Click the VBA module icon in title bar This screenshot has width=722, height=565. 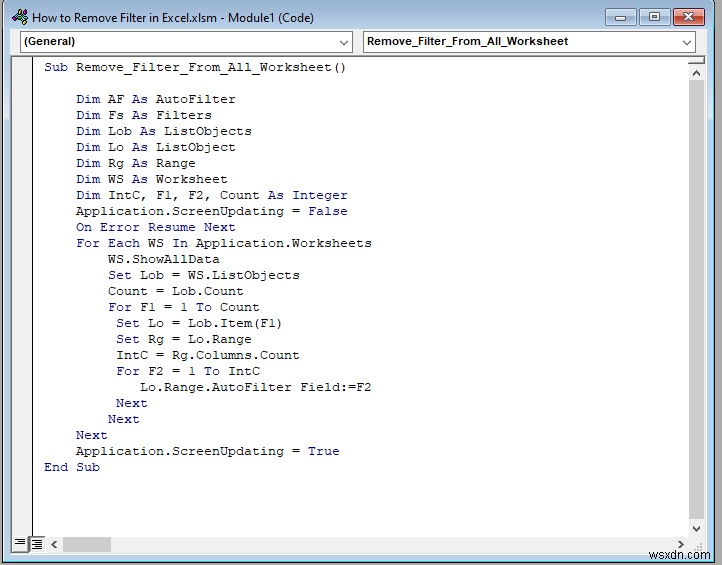pos(20,17)
